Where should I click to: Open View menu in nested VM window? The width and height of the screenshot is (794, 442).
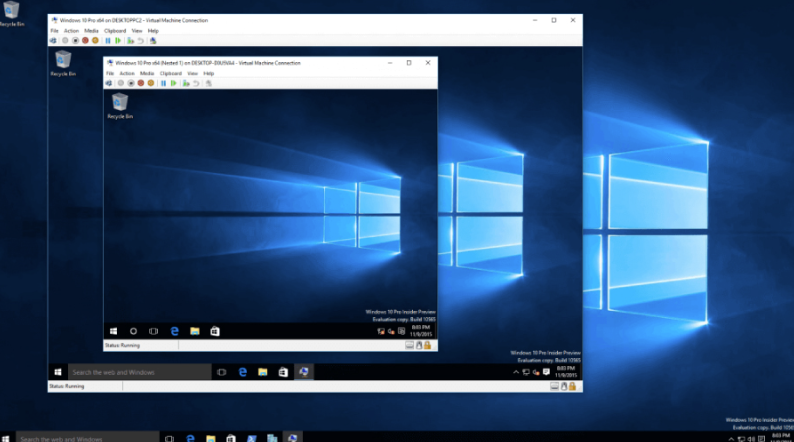pyautogui.click(x=192, y=73)
